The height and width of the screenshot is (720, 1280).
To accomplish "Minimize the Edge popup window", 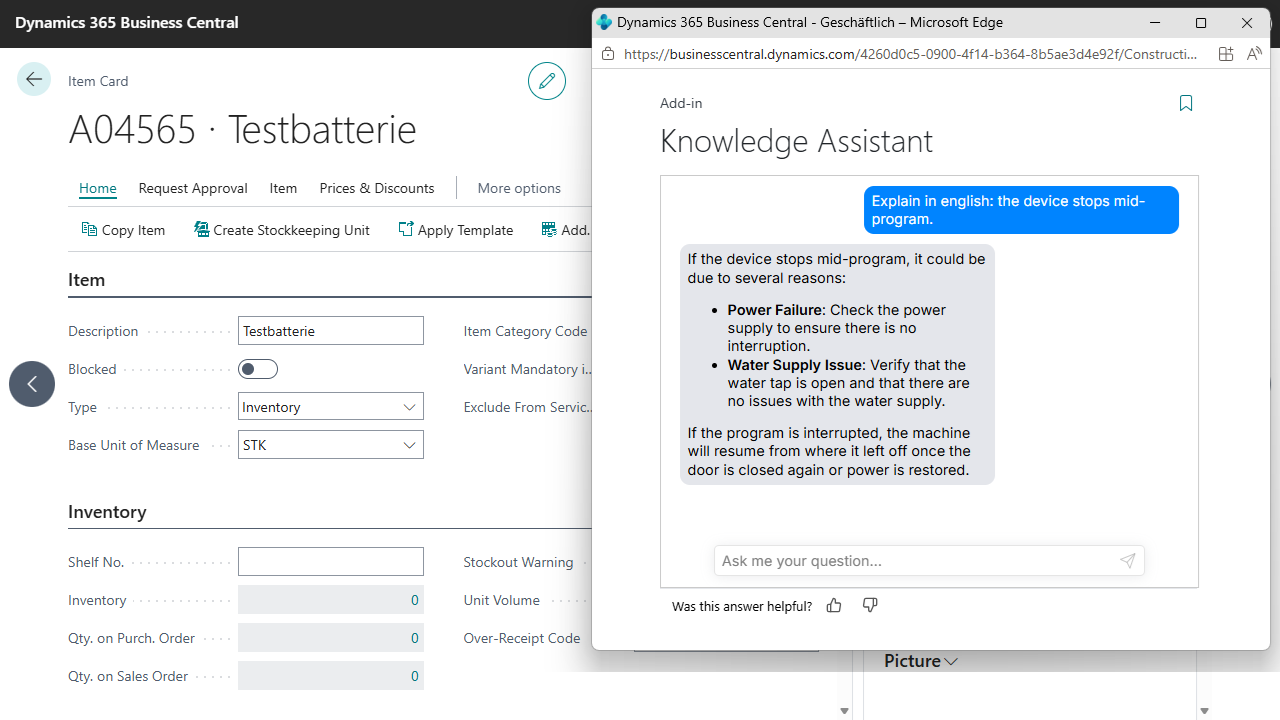I will point(1155,22).
